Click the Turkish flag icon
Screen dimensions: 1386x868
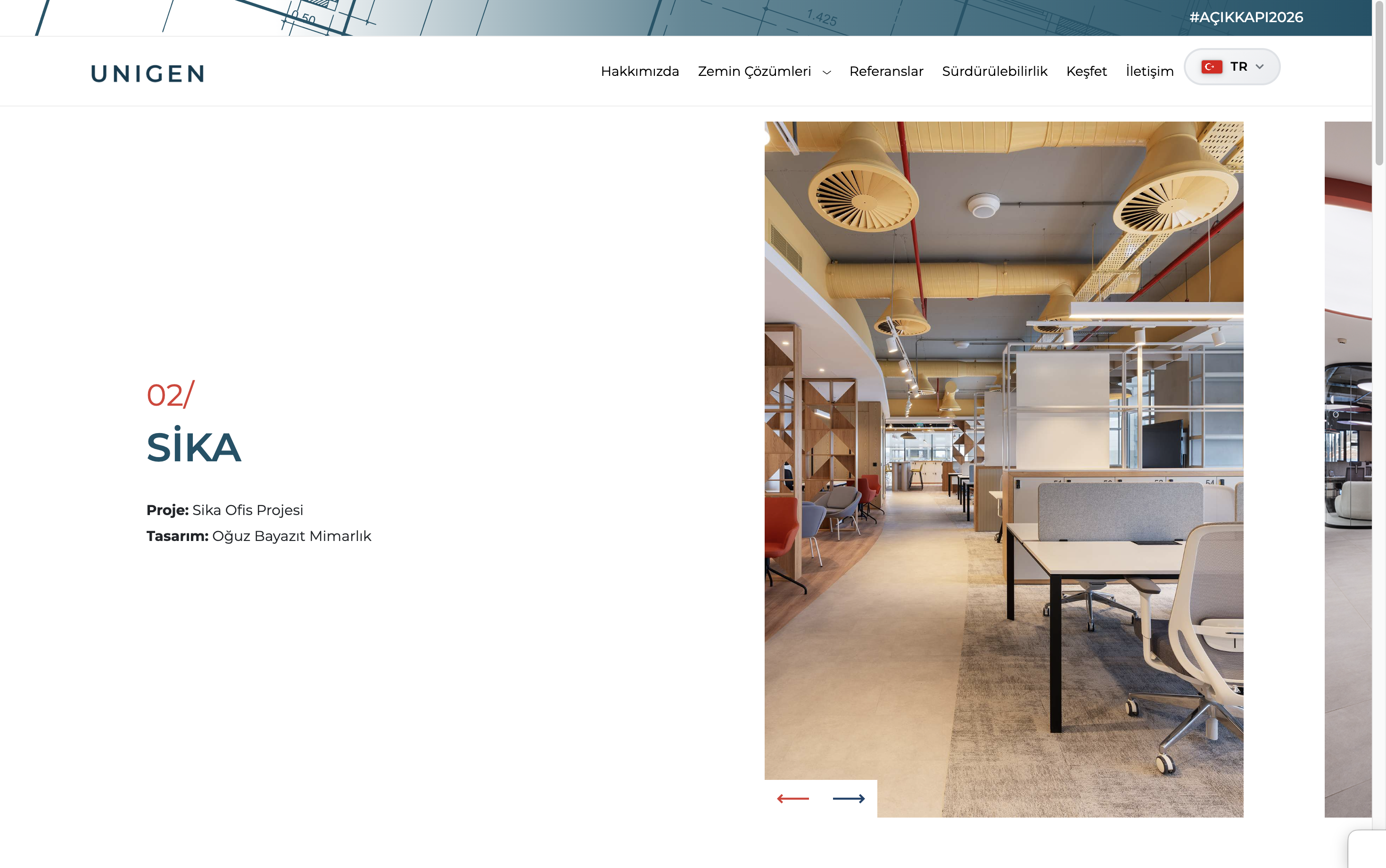[x=1212, y=66]
